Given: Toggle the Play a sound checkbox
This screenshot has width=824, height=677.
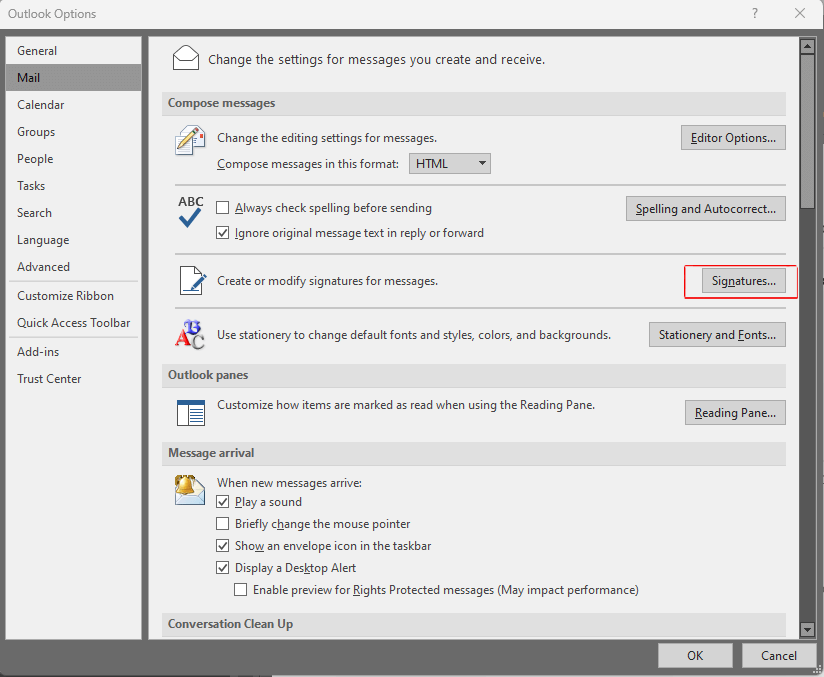Looking at the screenshot, I should pos(222,502).
